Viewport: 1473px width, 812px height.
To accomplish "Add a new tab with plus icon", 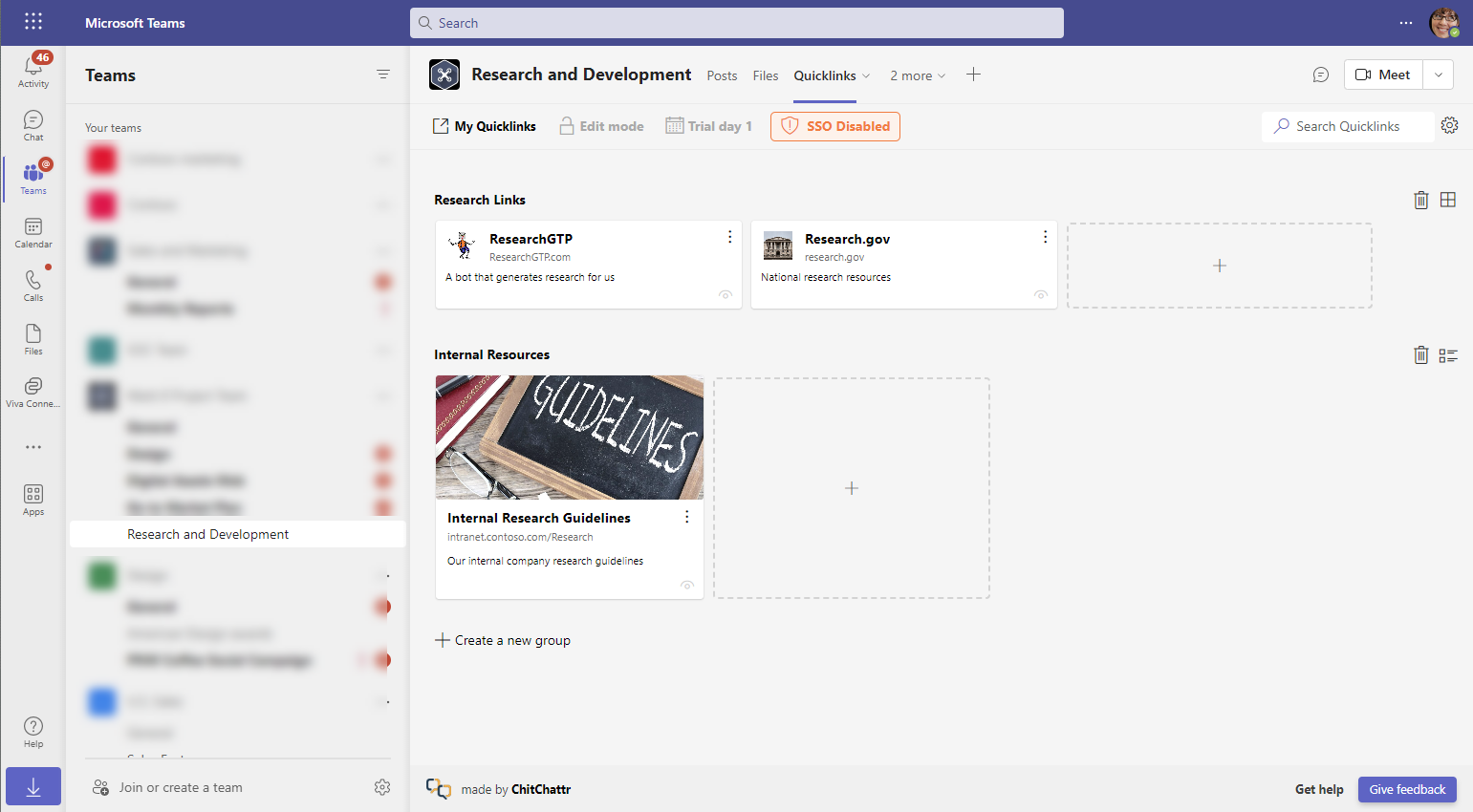I will click(973, 75).
